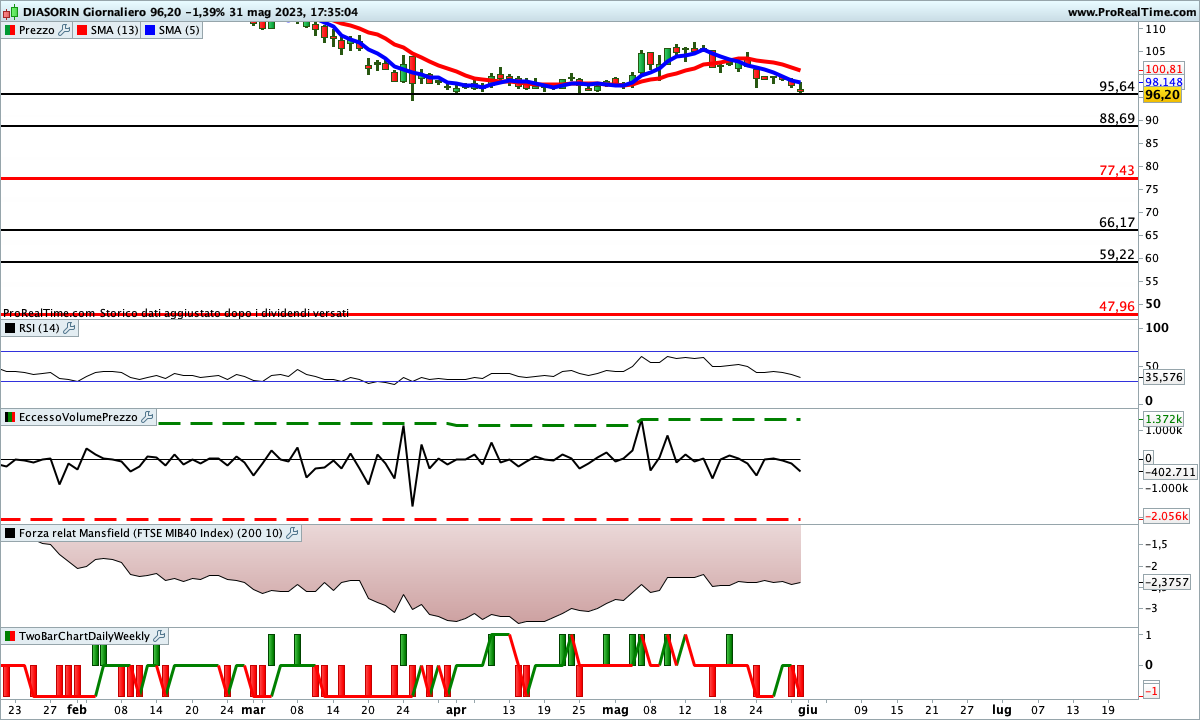Screen dimensions: 1200x720
Task: Click the 'feb' month label on time axis
Action: tap(77, 710)
